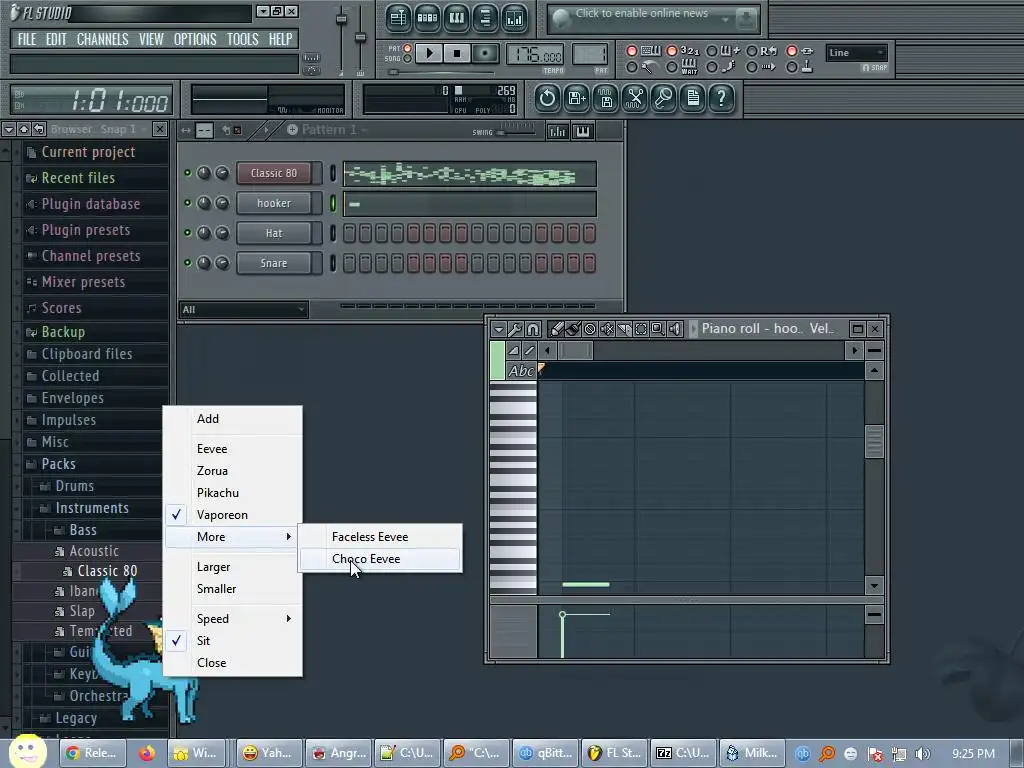Open the All channel filter dropdown
The image size is (1024, 768).
point(243,310)
